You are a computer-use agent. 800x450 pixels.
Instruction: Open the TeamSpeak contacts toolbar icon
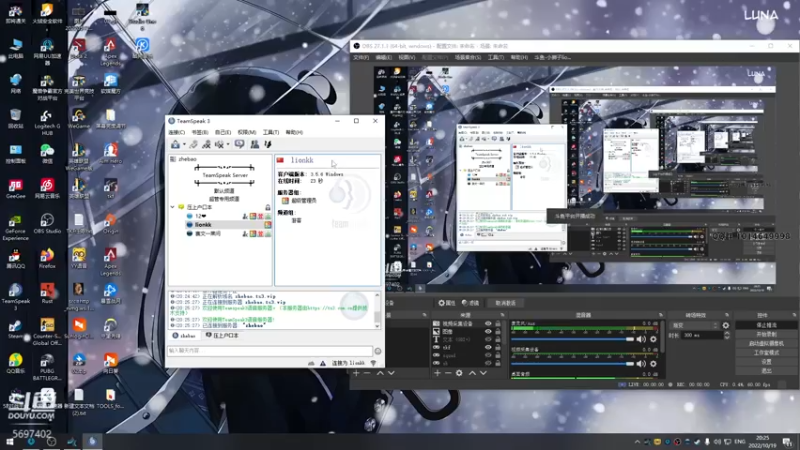pyautogui.click(x=255, y=144)
